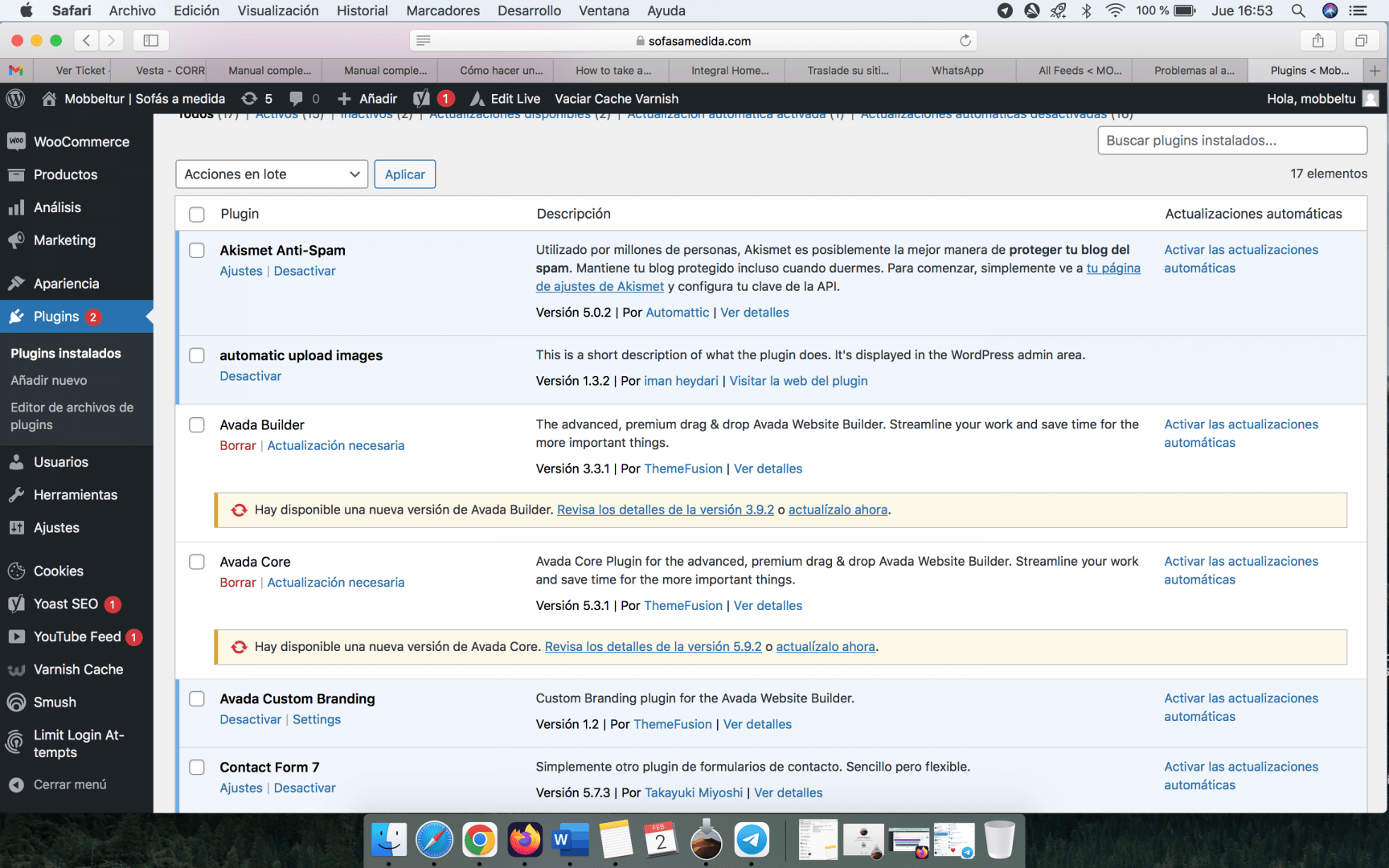Go back with Safari's back arrow
The height and width of the screenshot is (868, 1389).
coord(86,40)
